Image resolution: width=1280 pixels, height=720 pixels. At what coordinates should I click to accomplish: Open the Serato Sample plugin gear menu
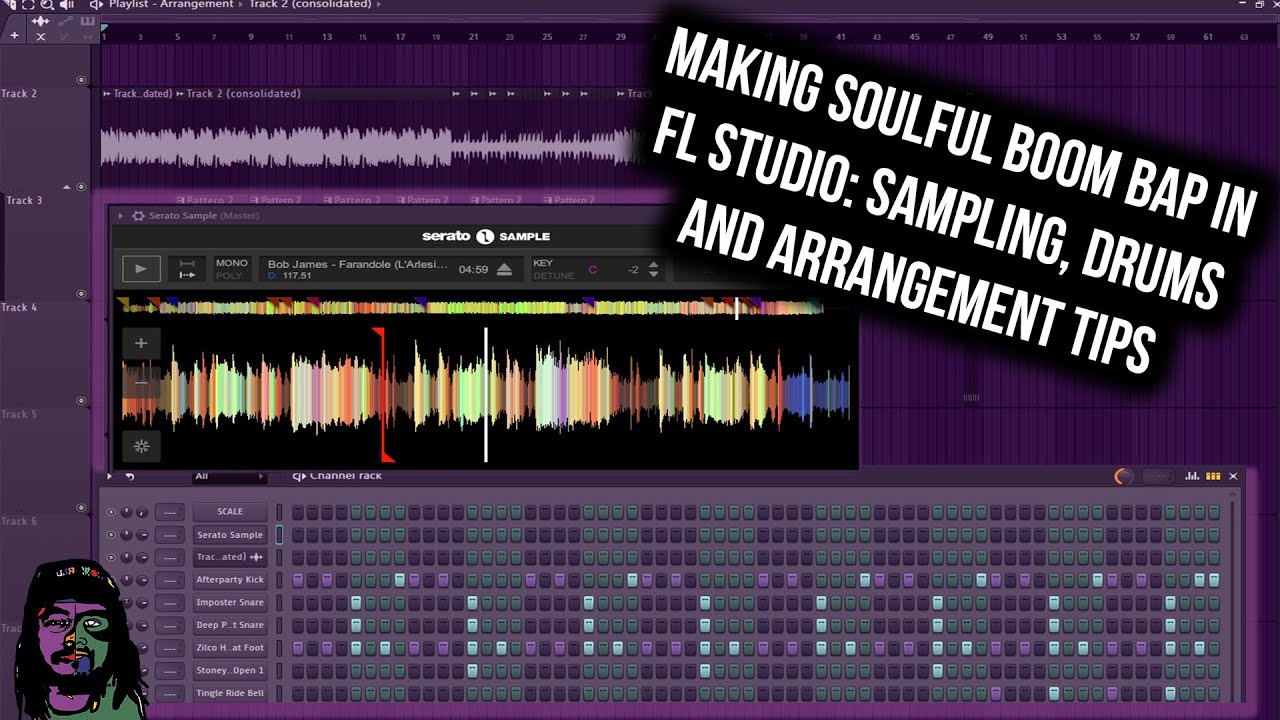[139, 216]
